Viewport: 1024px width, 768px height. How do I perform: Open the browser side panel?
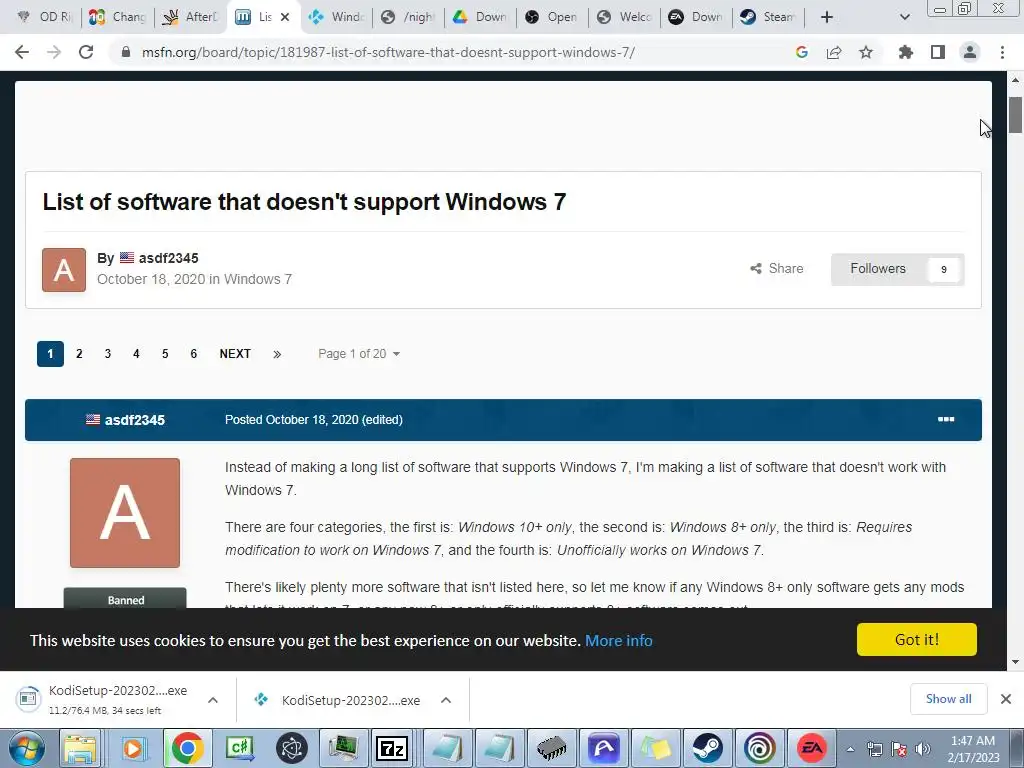[938, 52]
